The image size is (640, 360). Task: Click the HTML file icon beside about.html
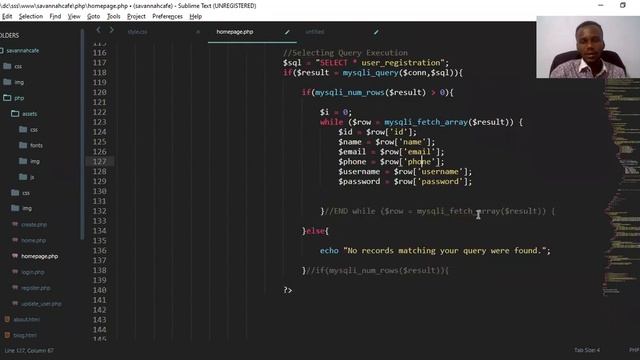pos(7,319)
